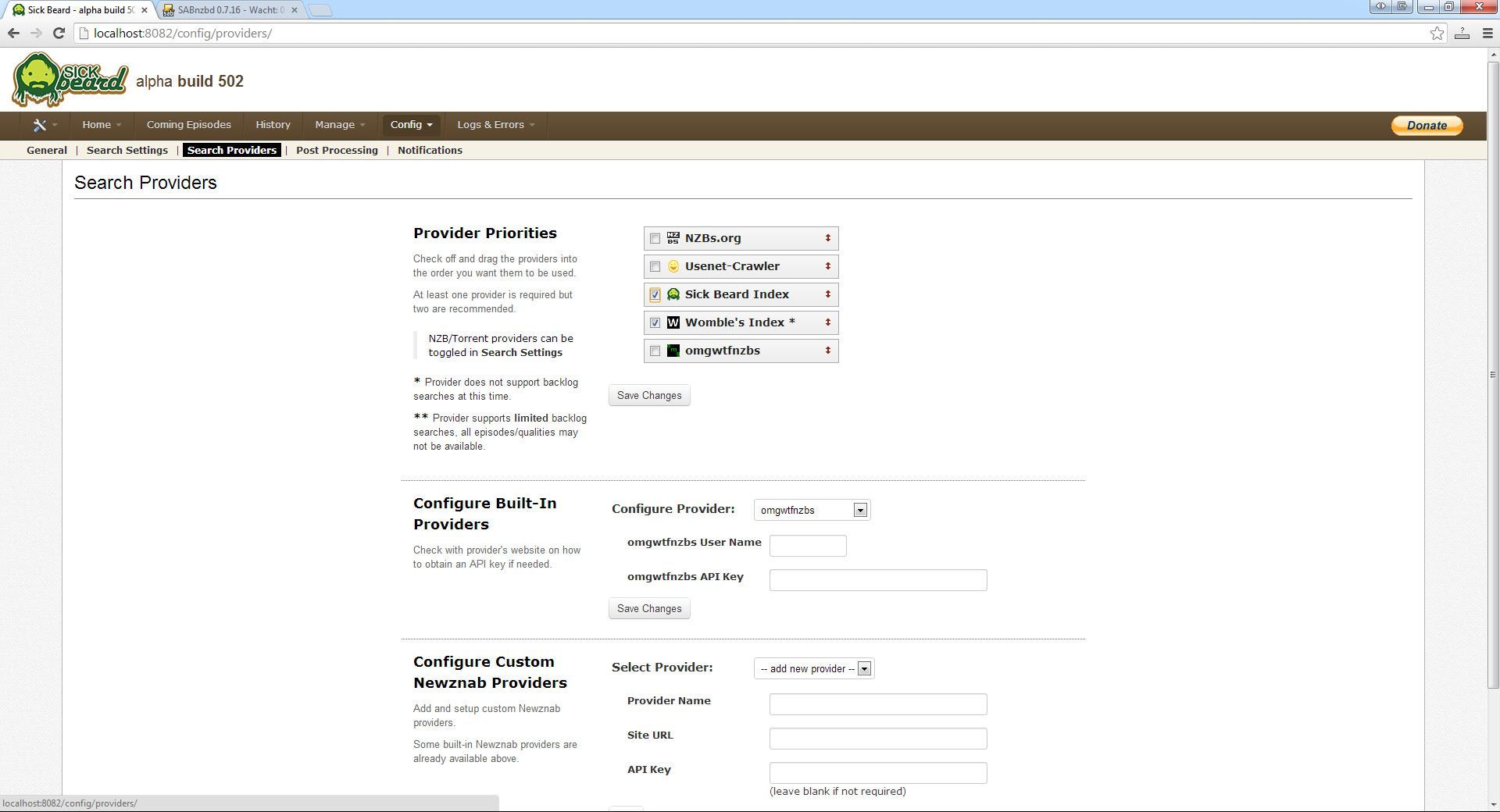Uncheck the Womble's Index provider
The width and height of the screenshot is (1500, 812).
pyautogui.click(x=655, y=323)
